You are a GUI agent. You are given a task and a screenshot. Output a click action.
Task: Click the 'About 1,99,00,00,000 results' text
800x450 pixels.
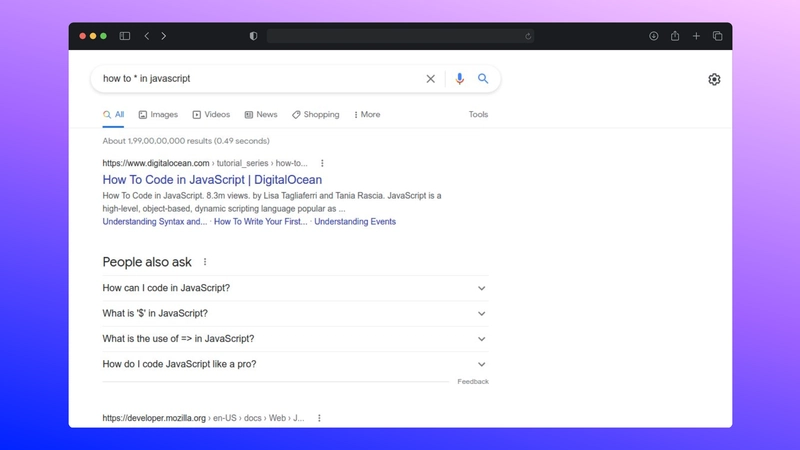[186, 141]
